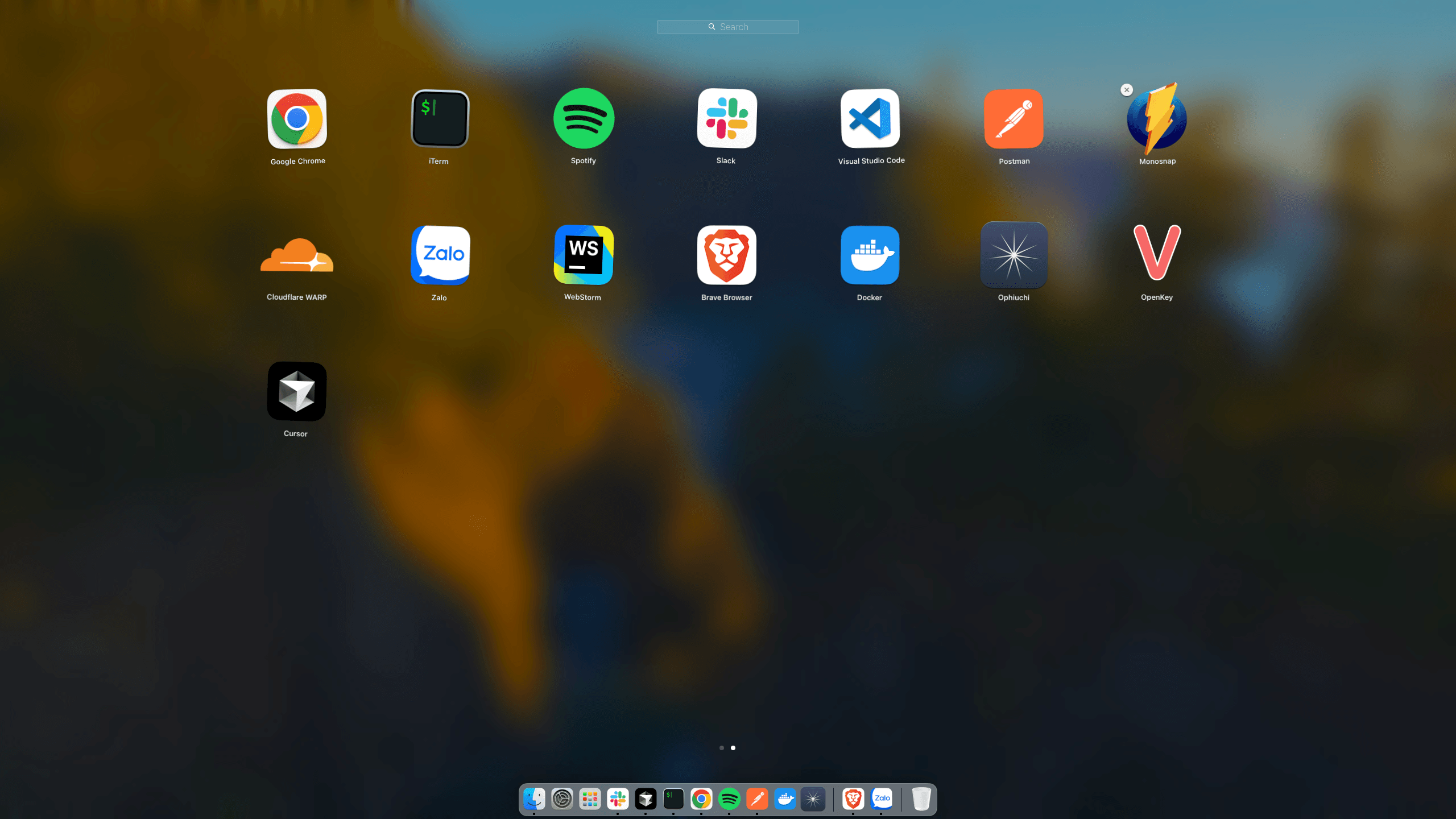Image resolution: width=1456 pixels, height=819 pixels.
Task: Open Google Chrome from Launchpad
Action: click(x=296, y=119)
